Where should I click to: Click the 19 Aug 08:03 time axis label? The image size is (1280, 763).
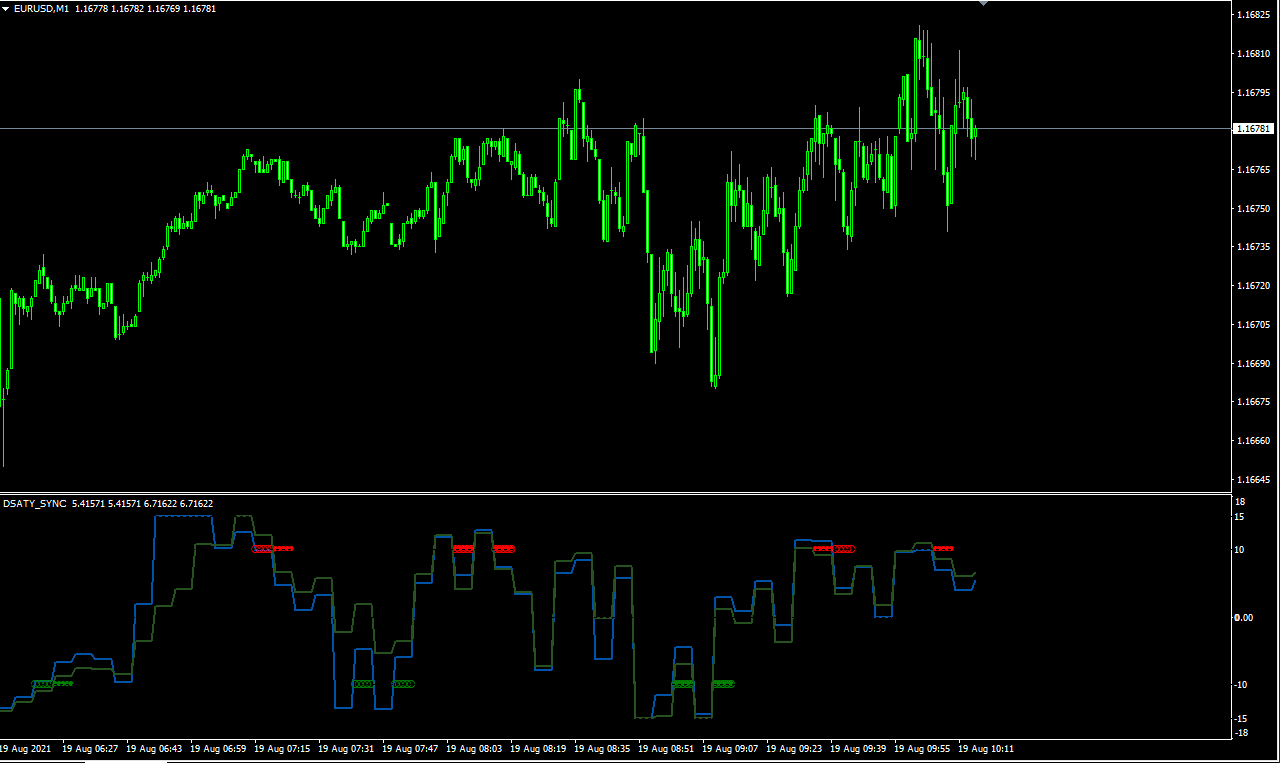click(x=475, y=748)
